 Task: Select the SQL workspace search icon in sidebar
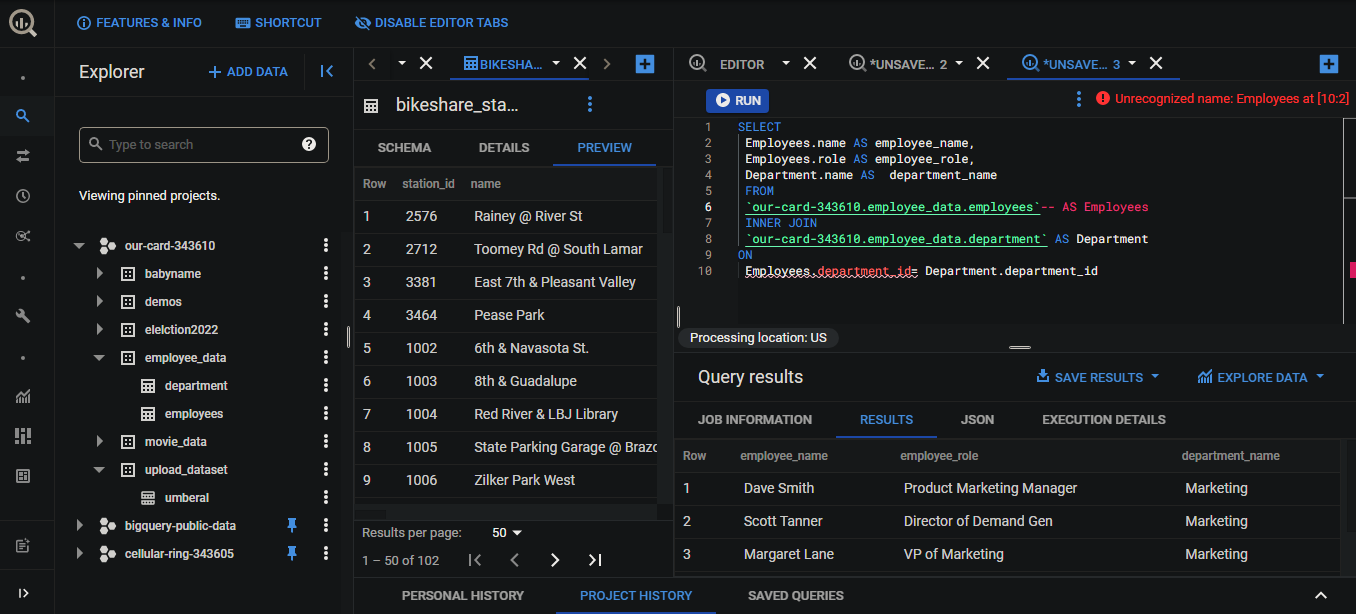(x=23, y=117)
